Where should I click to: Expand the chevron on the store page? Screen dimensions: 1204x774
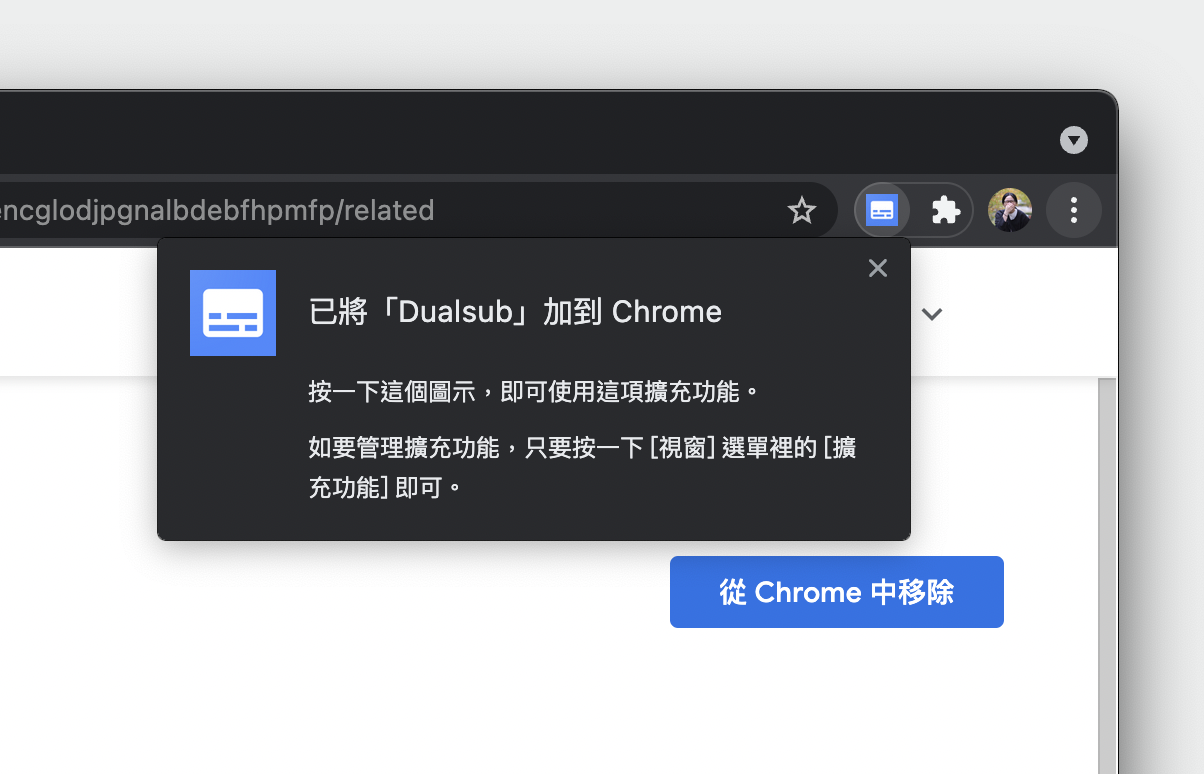coord(932,314)
